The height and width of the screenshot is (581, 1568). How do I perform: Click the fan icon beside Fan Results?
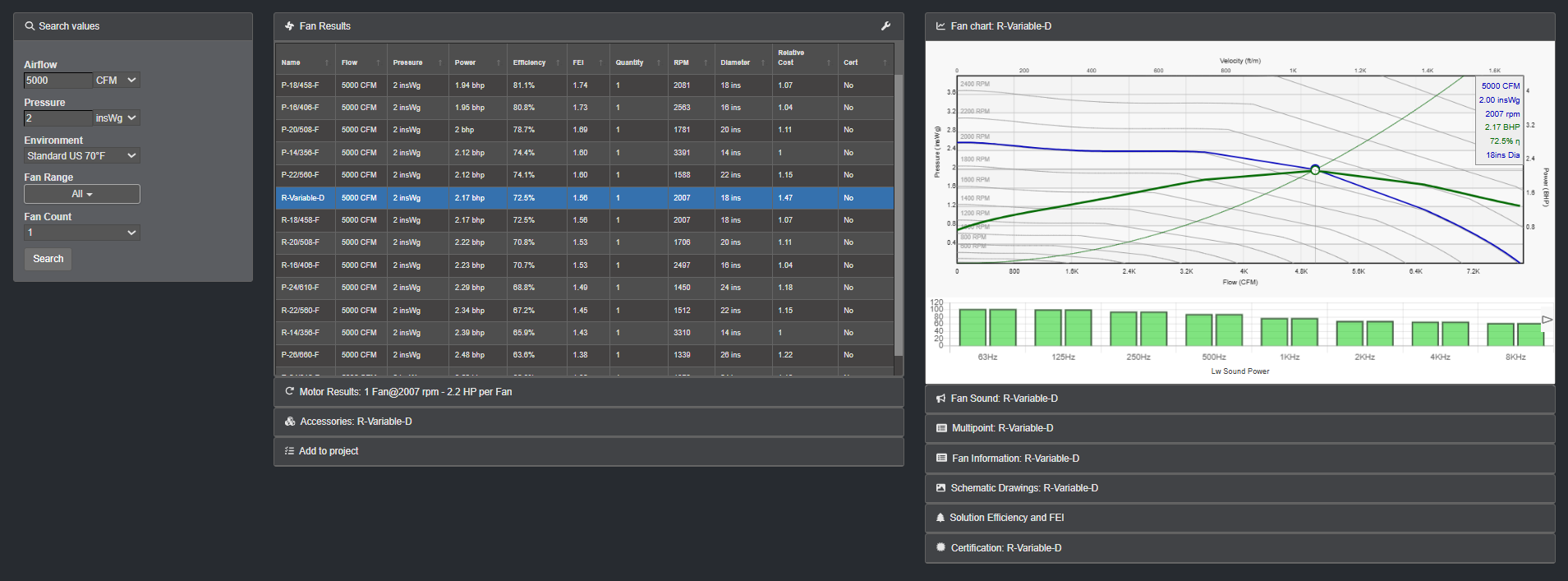(289, 26)
